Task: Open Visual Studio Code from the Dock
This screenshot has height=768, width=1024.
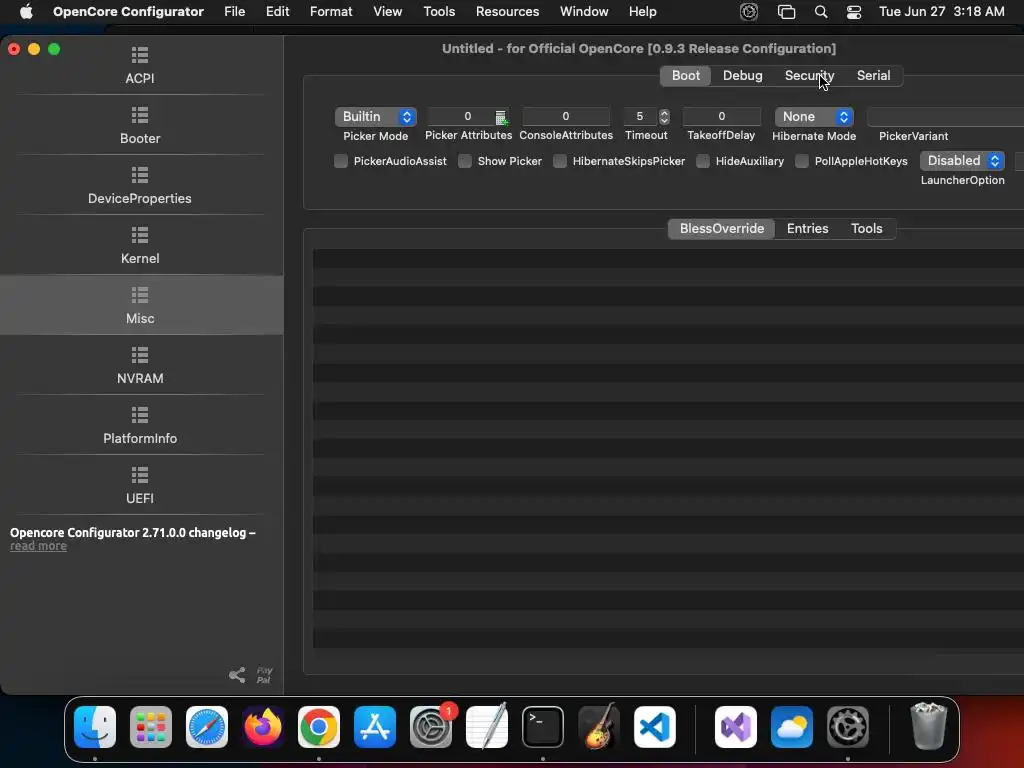Action: point(655,726)
